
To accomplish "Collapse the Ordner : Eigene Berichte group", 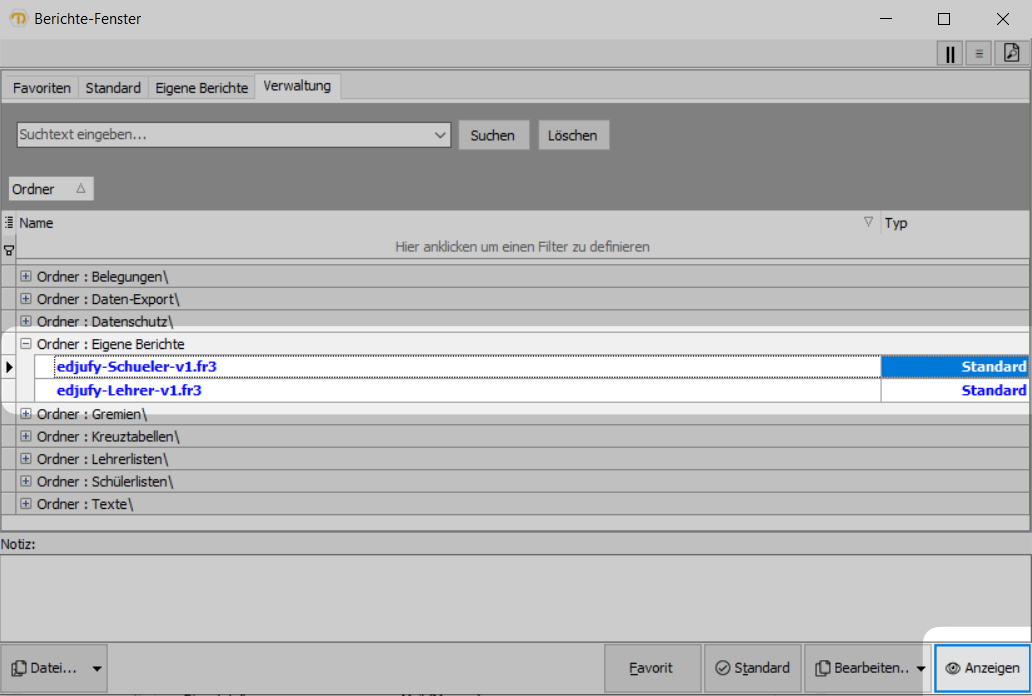I will 24,343.
